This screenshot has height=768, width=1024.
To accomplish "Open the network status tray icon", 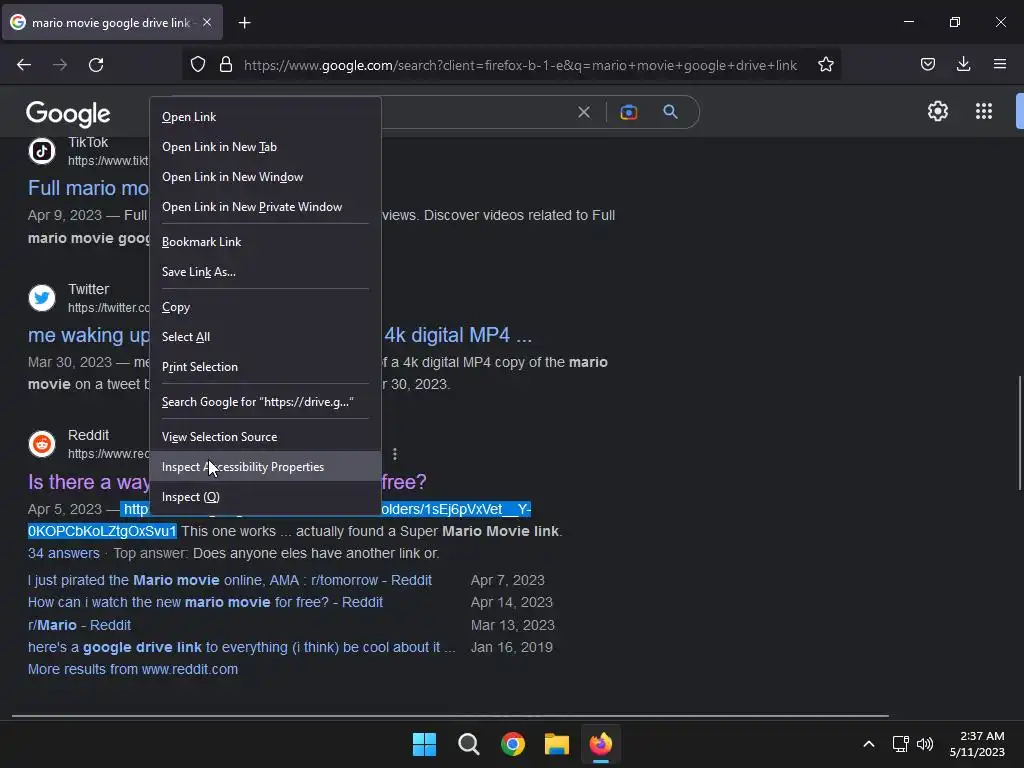I will [901, 744].
